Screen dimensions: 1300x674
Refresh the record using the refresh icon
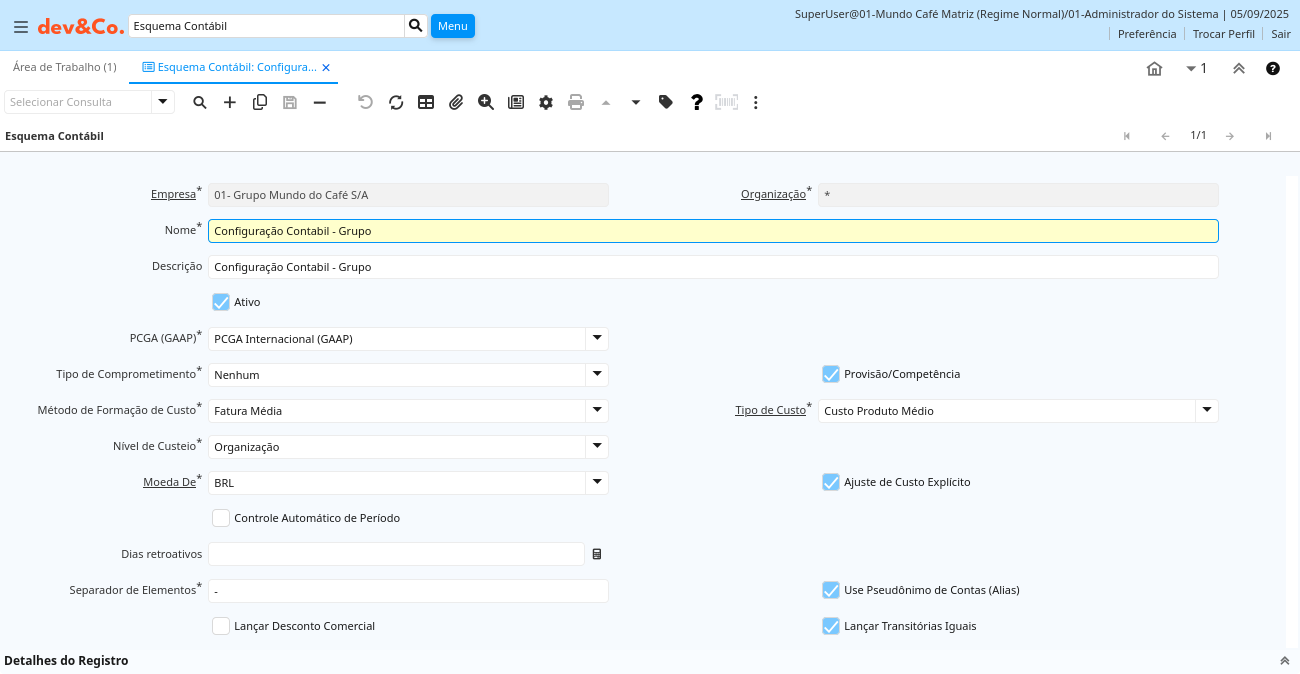pos(396,102)
